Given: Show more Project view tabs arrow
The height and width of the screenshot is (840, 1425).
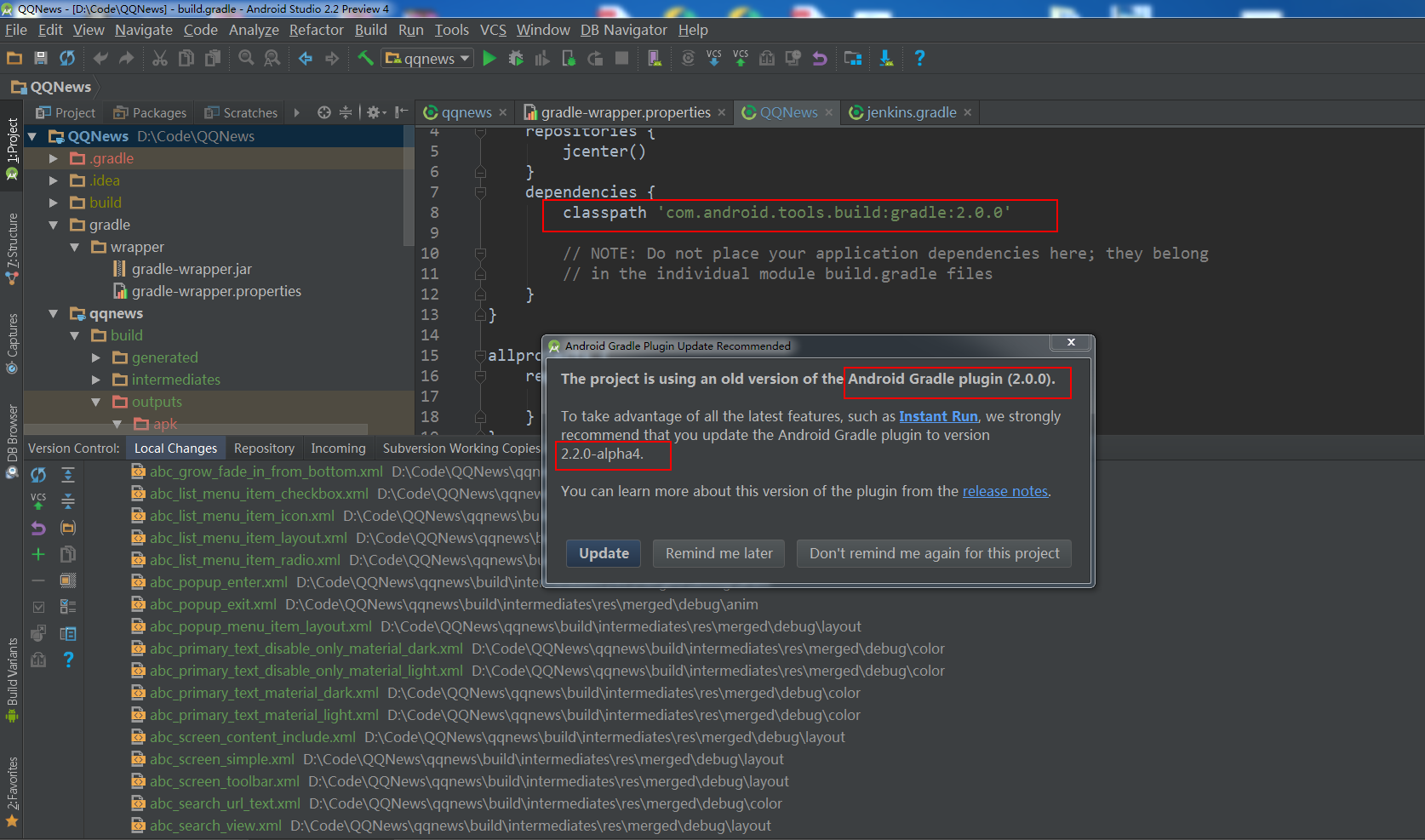Looking at the screenshot, I should (297, 112).
